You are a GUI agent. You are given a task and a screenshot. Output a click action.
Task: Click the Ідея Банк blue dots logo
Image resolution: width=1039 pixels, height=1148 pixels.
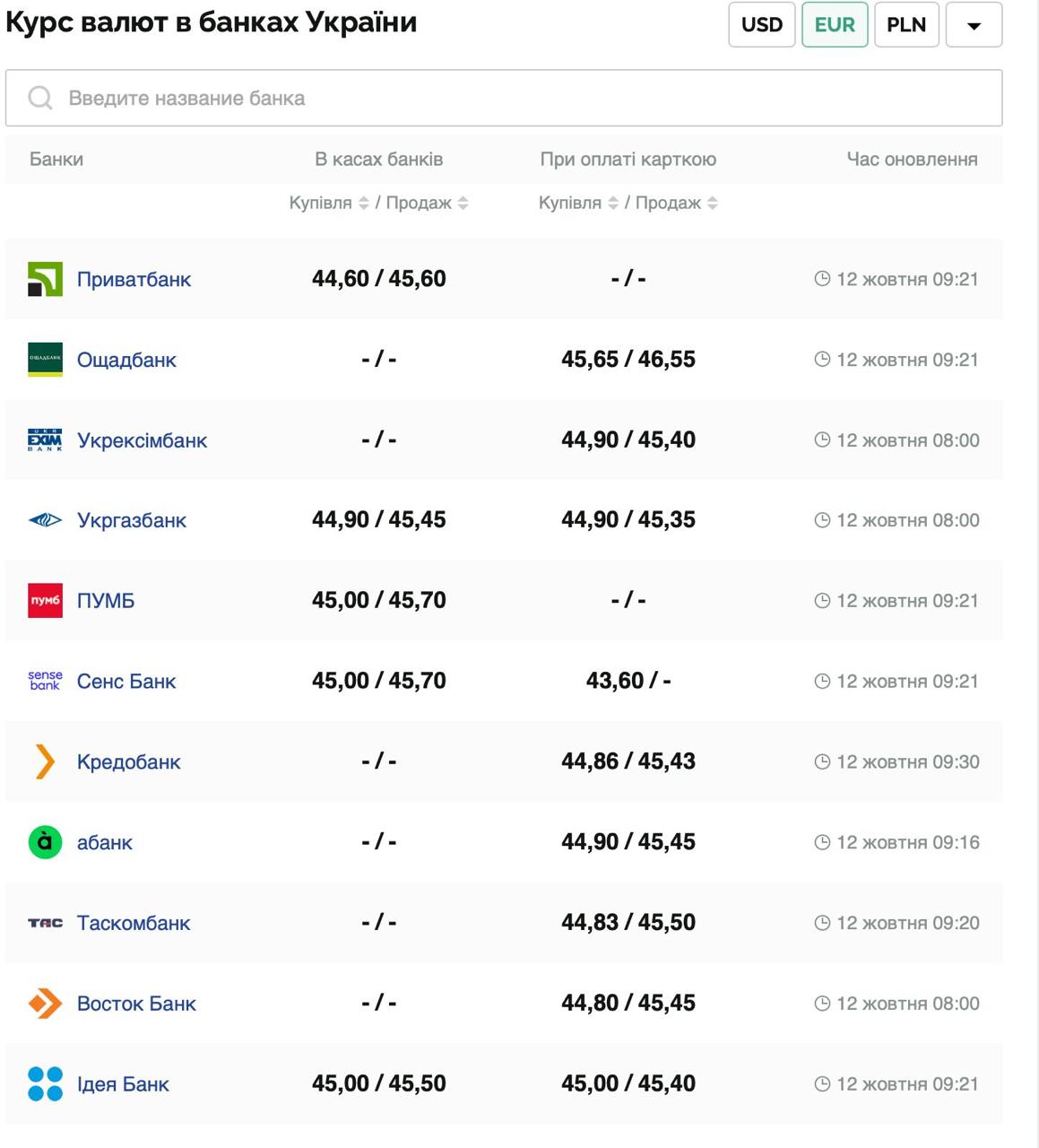45,1083
